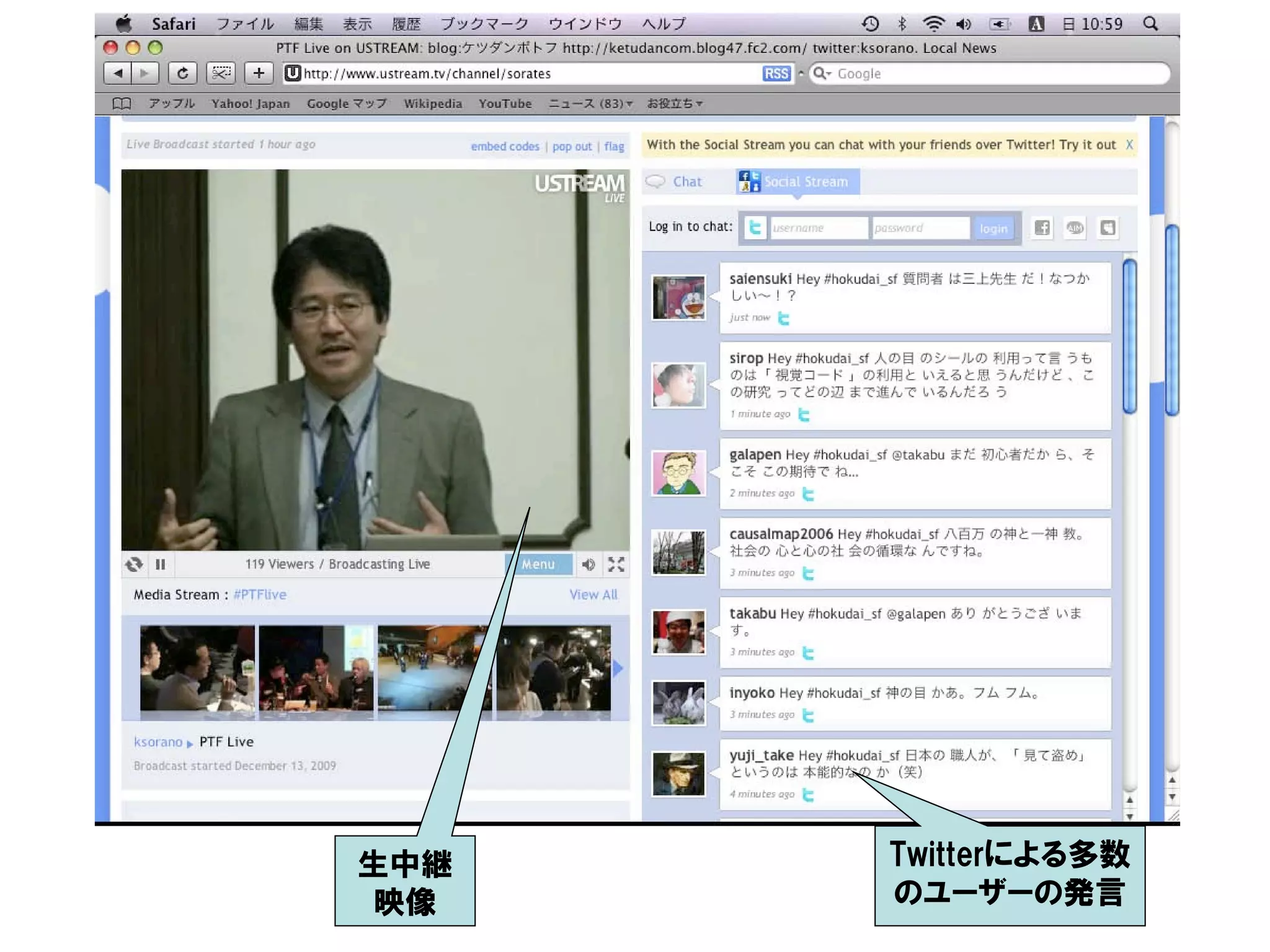The height and width of the screenshot is (952, 1270).
Task: Open the input source A menu
Action: (x=1036, y=24)
